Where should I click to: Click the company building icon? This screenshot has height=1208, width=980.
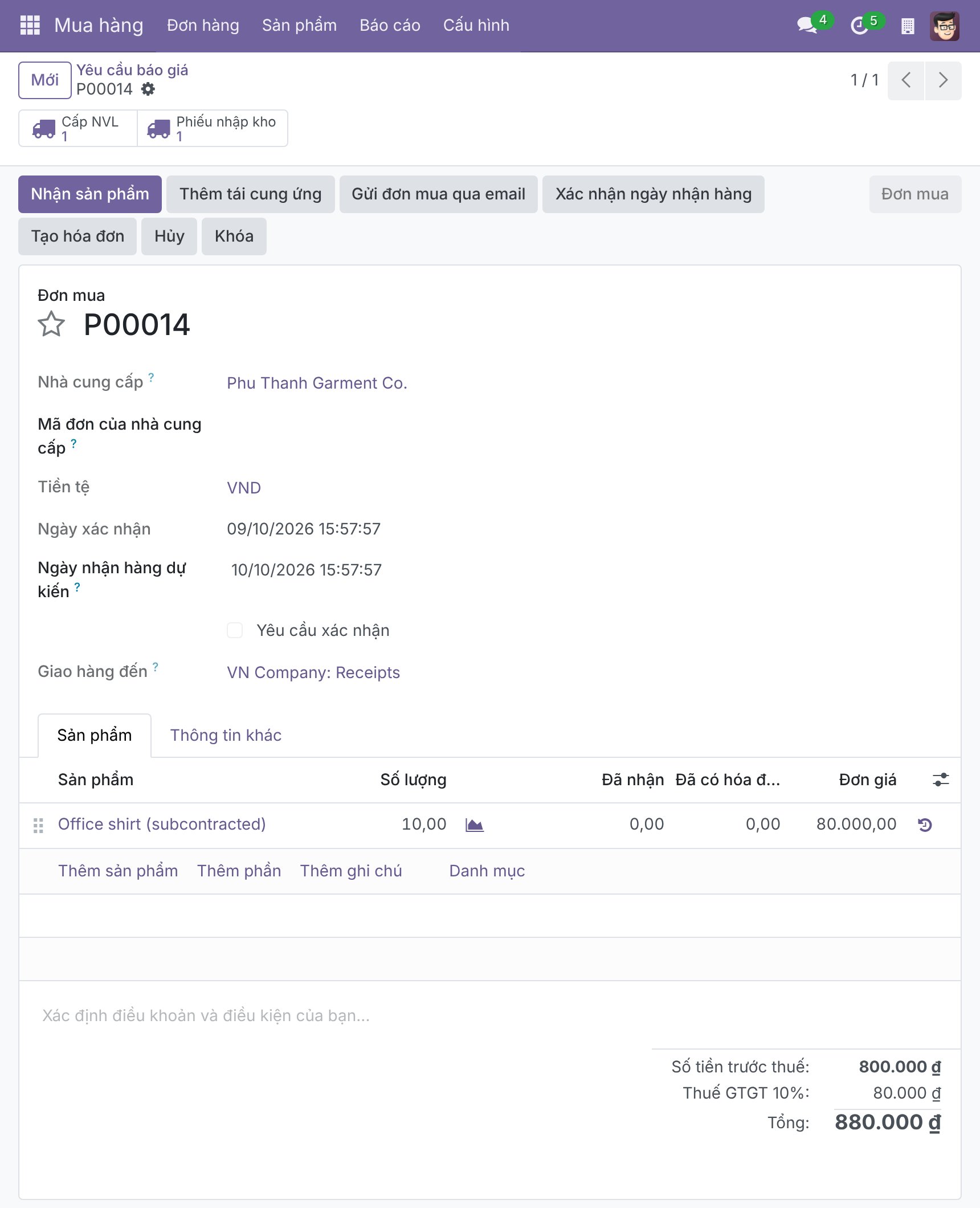click(x=908, y=26)
